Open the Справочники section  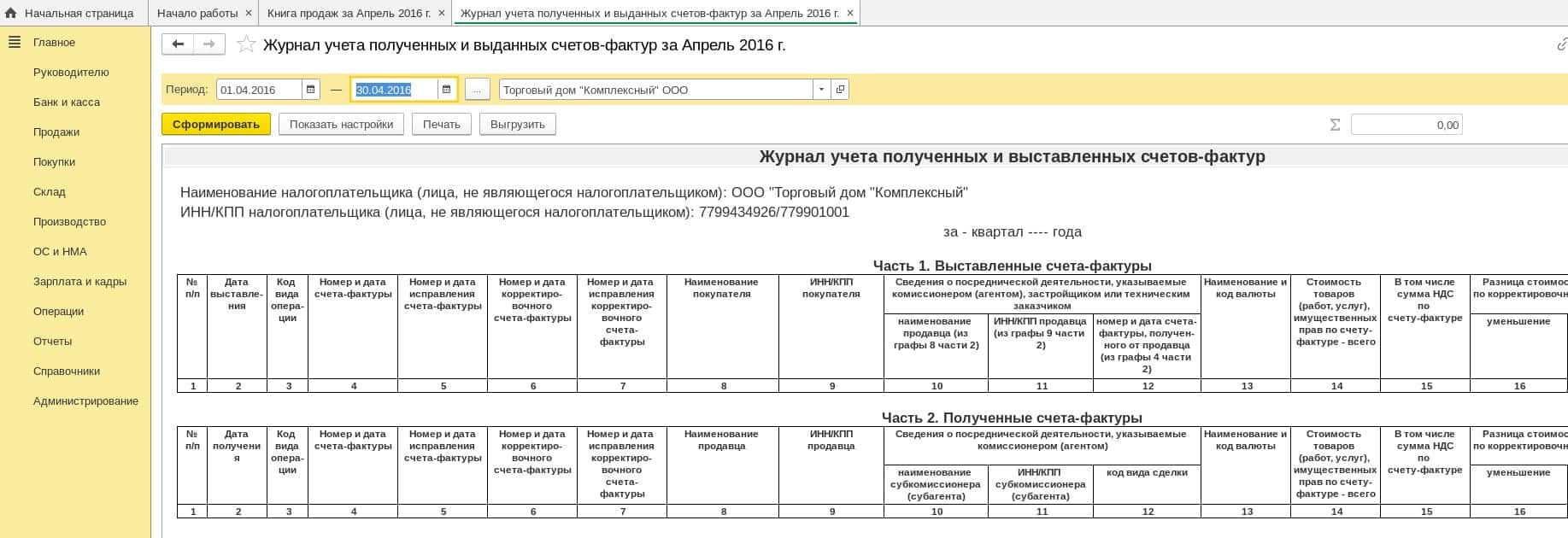(x=67, y=371)
